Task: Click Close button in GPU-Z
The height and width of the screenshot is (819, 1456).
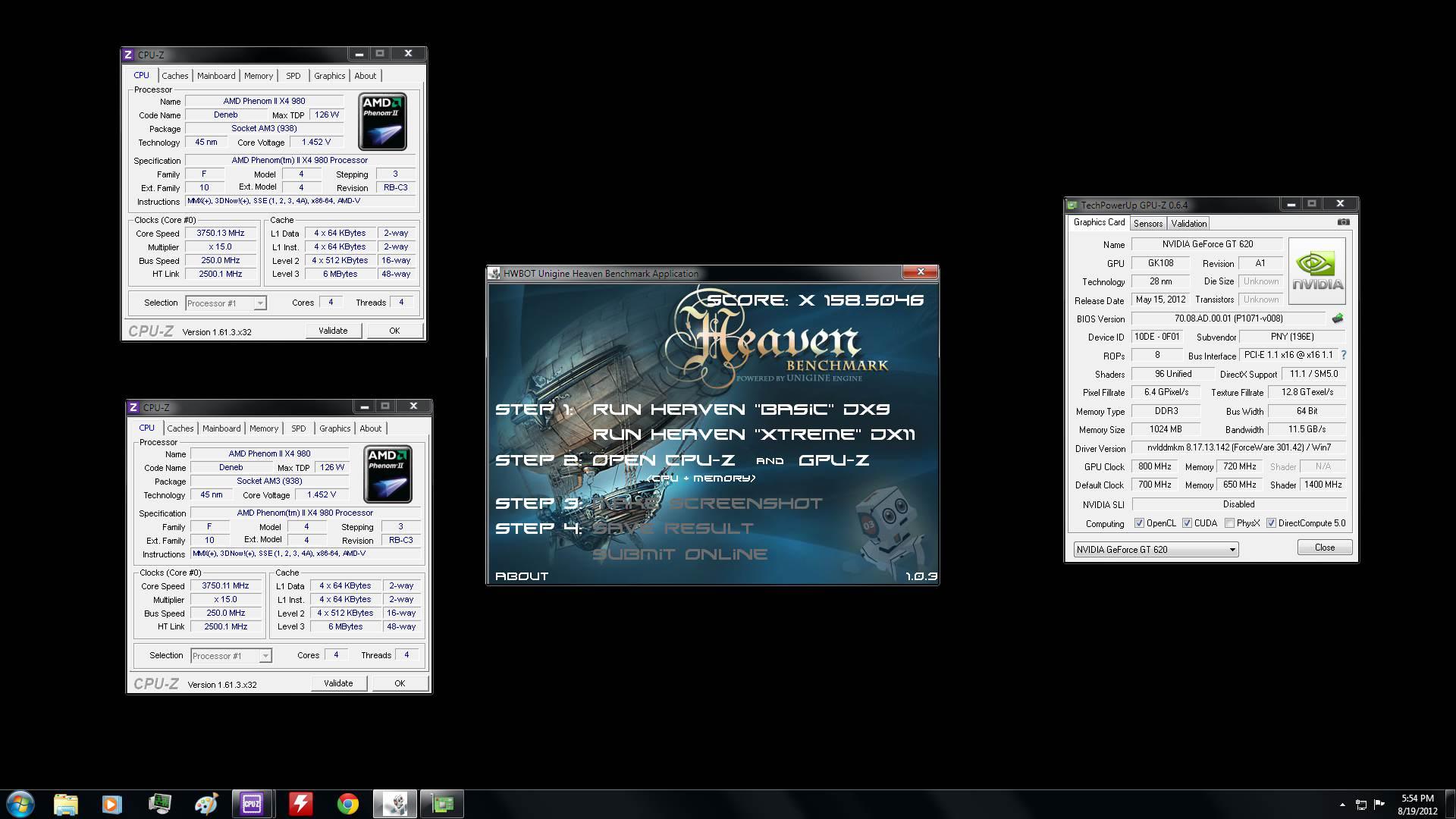Action: (x=1325, y=548)
